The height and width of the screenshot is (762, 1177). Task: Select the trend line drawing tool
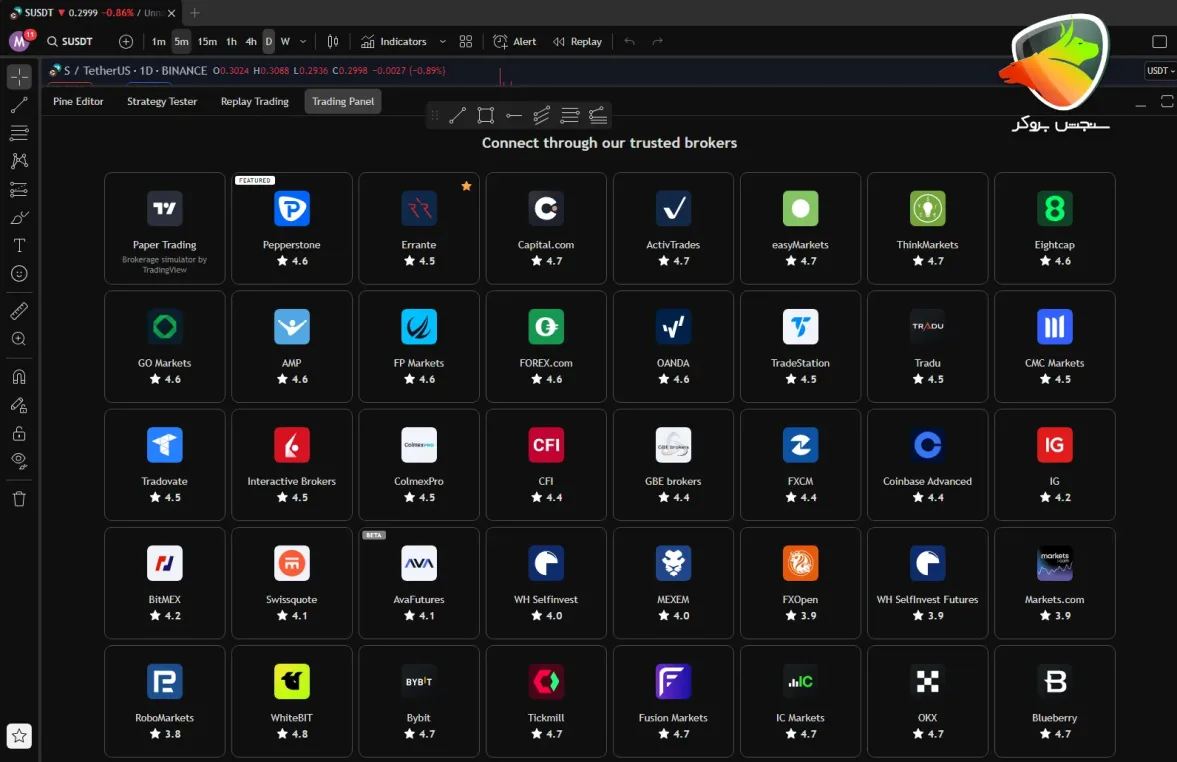point(20,105)
